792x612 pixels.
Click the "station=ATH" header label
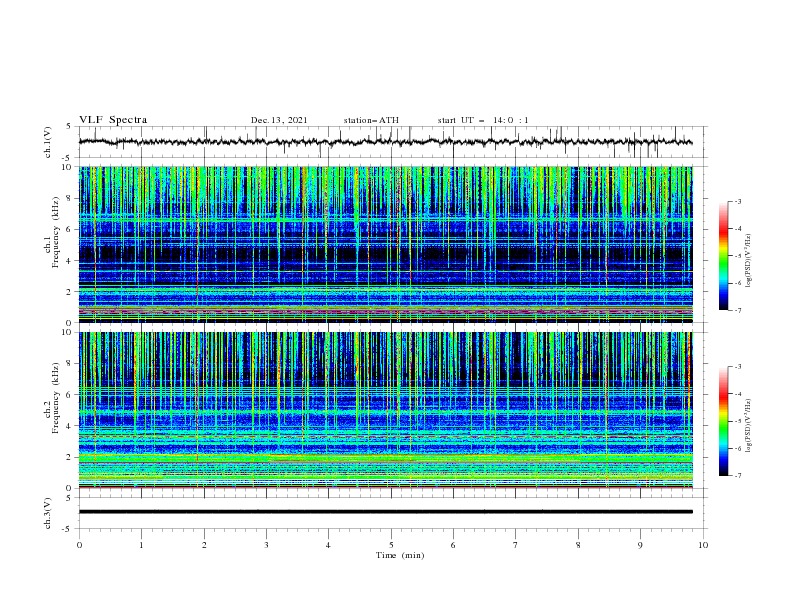coord(371,120)
